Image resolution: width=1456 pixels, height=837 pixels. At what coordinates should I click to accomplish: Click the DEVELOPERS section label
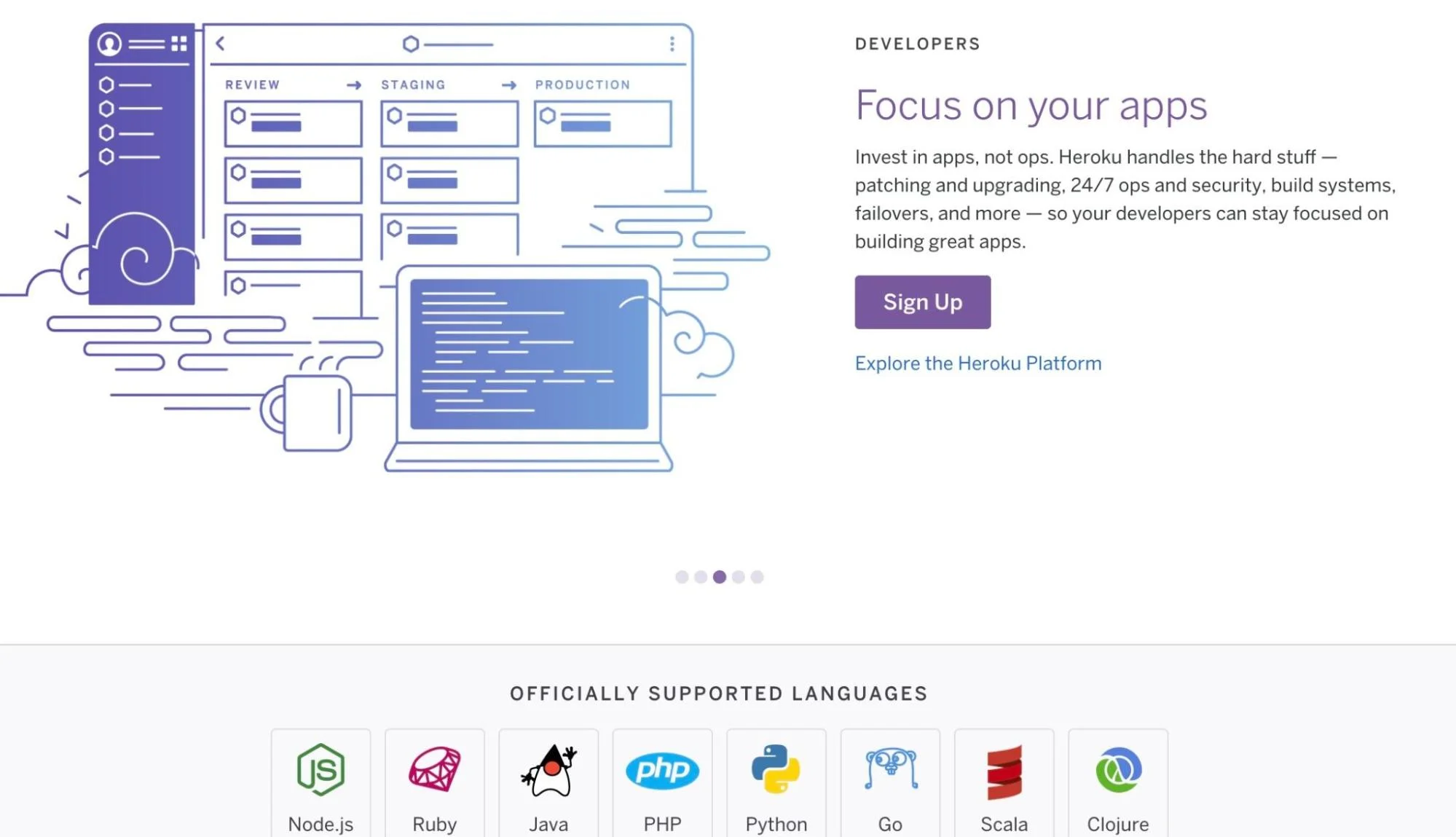(918, 44)
